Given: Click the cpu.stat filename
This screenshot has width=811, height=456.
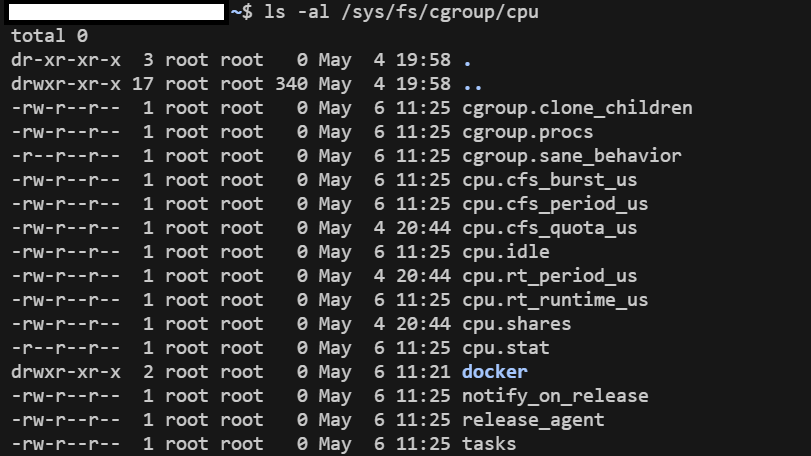Looking at the screenshot, I should point(505,348).
